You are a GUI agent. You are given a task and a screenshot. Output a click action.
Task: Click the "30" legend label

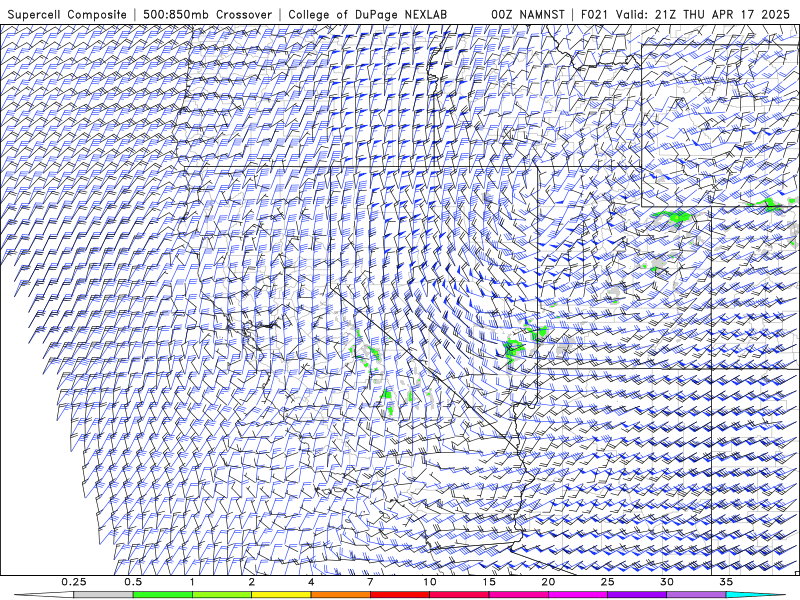pyautogui.click(x=667, y=582)
